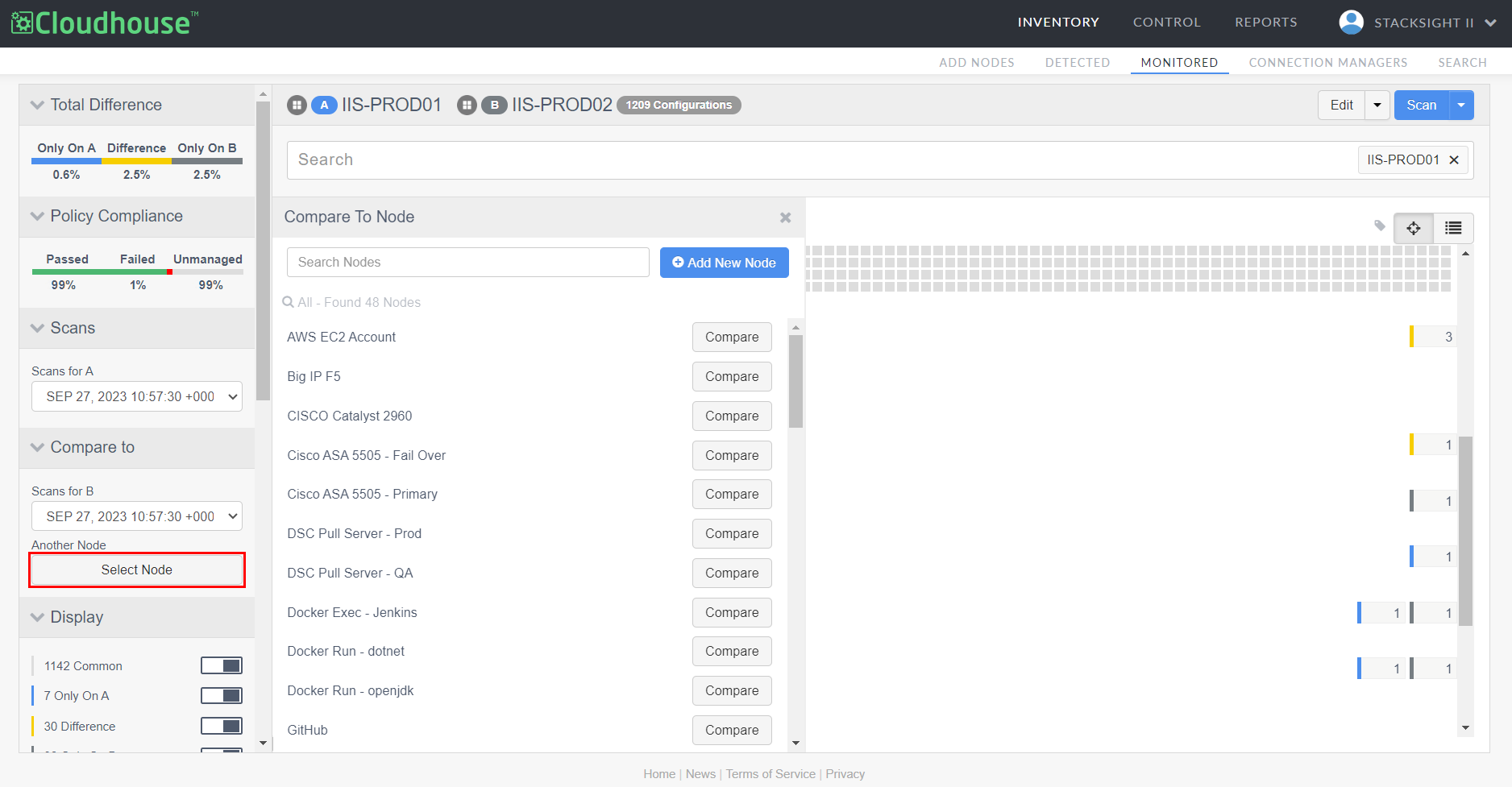Select the Monitored tab

(1179, 63)
